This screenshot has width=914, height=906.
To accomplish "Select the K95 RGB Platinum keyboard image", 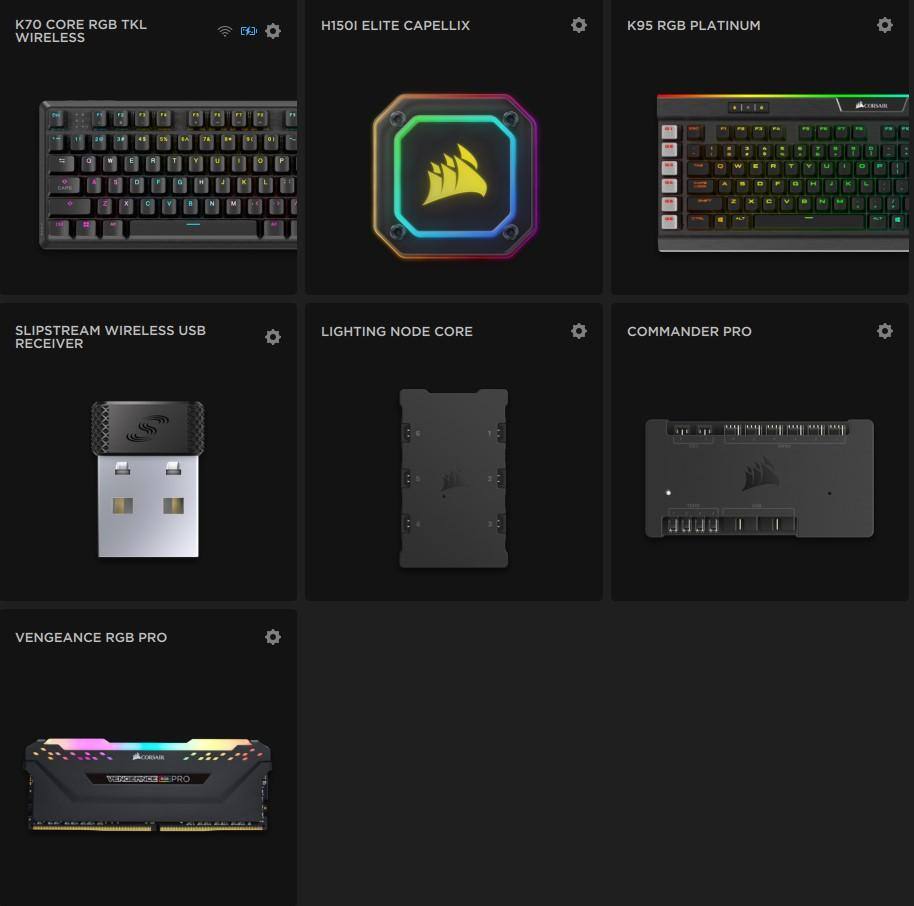I will (x=783, y=173).
